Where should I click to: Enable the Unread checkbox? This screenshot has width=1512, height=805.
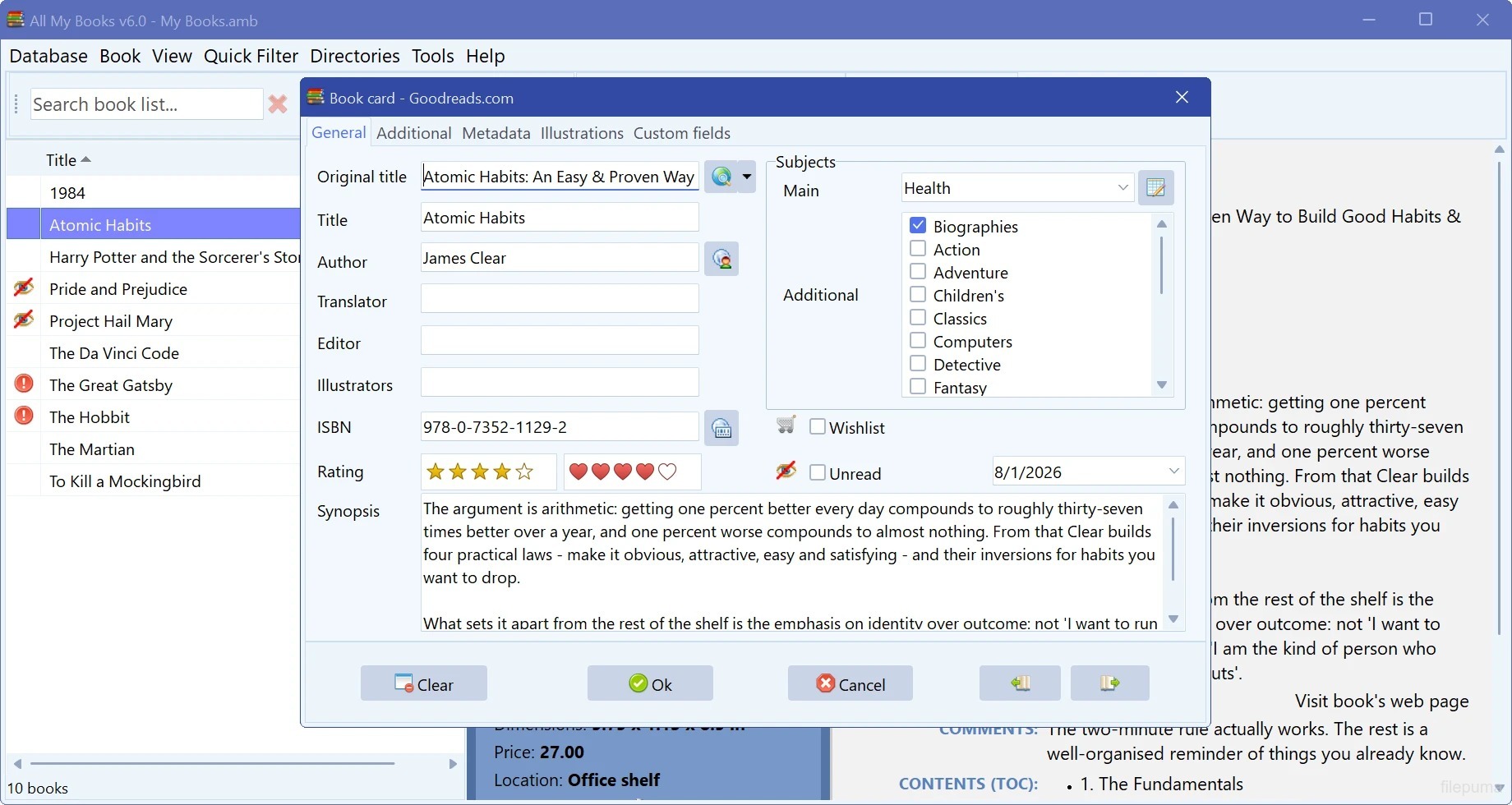pyautogui.click(x=818, y=472)
